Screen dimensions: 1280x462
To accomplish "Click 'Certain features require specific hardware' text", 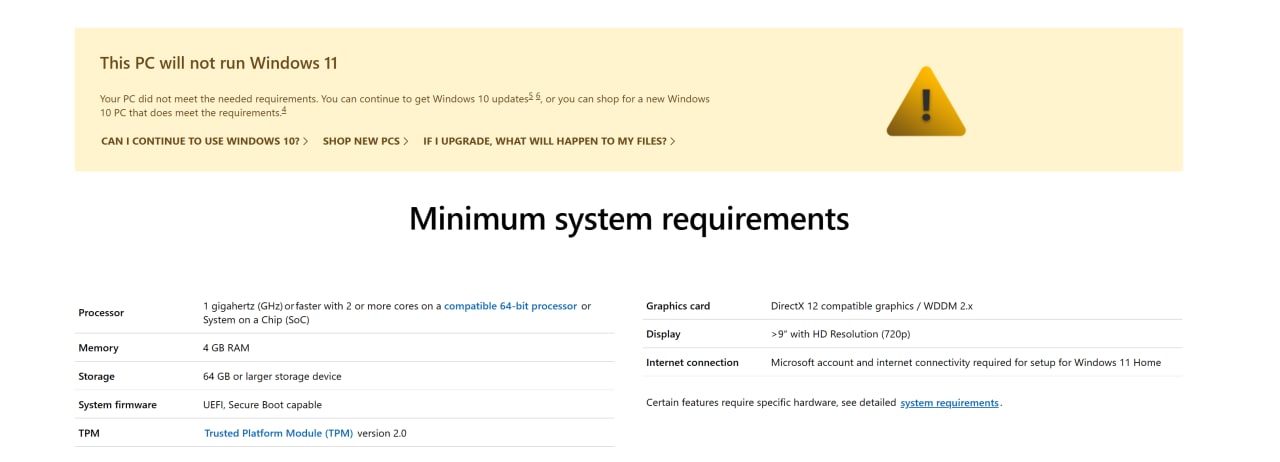I will pyautogui.click(x=771, y=403).
